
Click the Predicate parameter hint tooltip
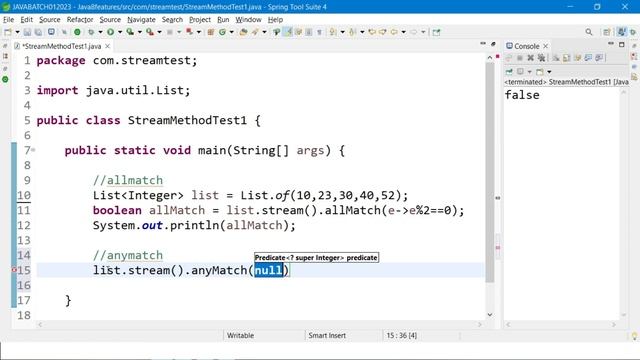[316, 258]
